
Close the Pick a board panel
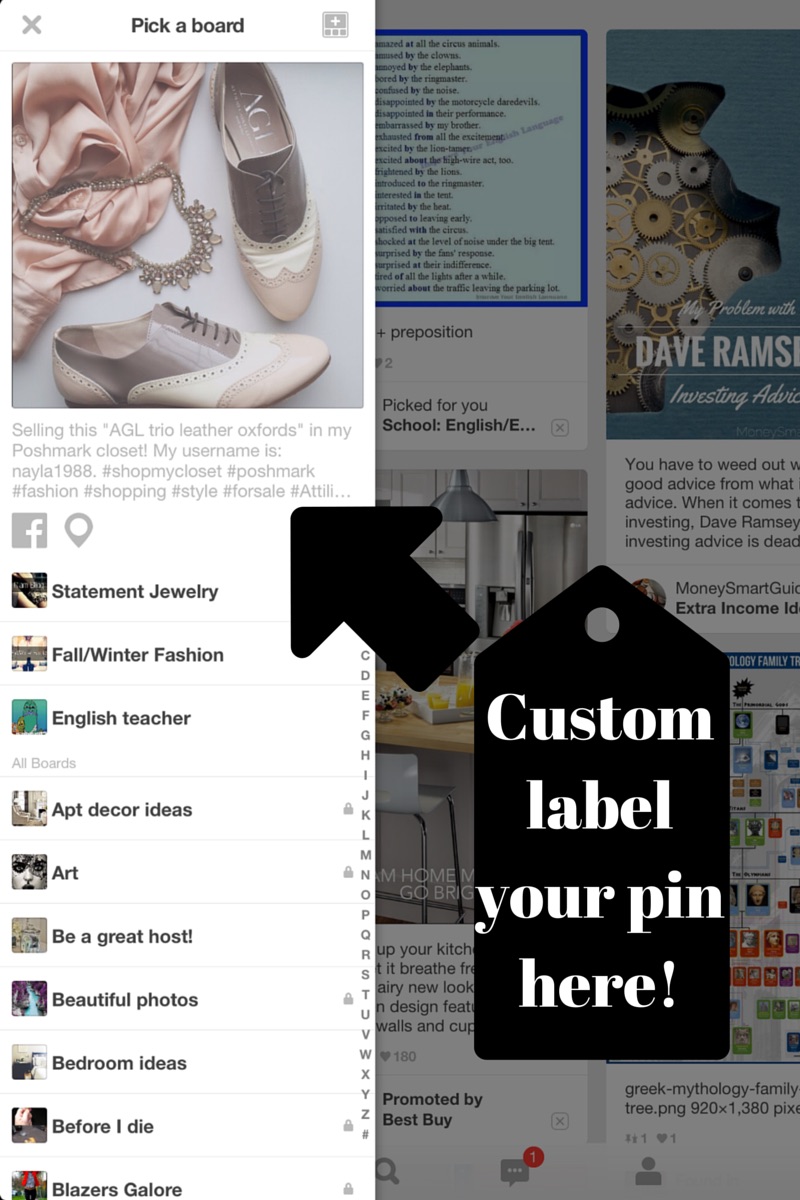(x=32, y=25)
